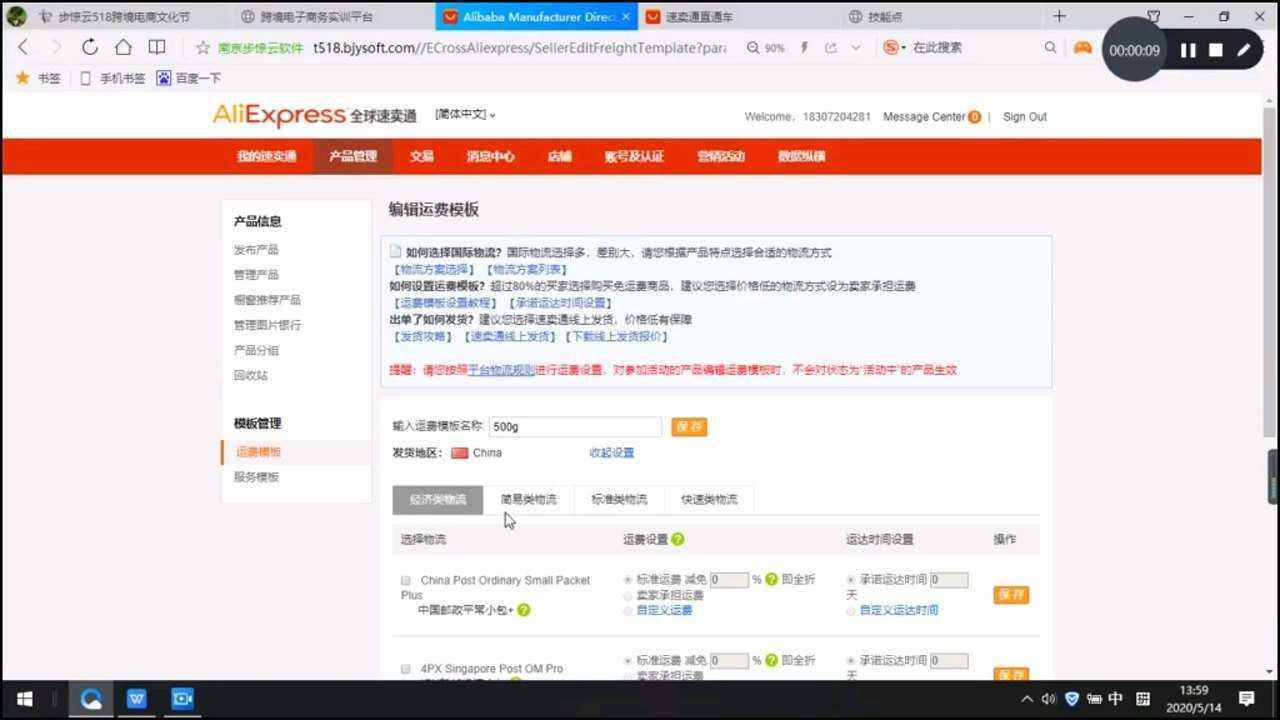Click the help icon beside 运费设置
Viewport: 1280px width, 720px height.
point(678,539)
